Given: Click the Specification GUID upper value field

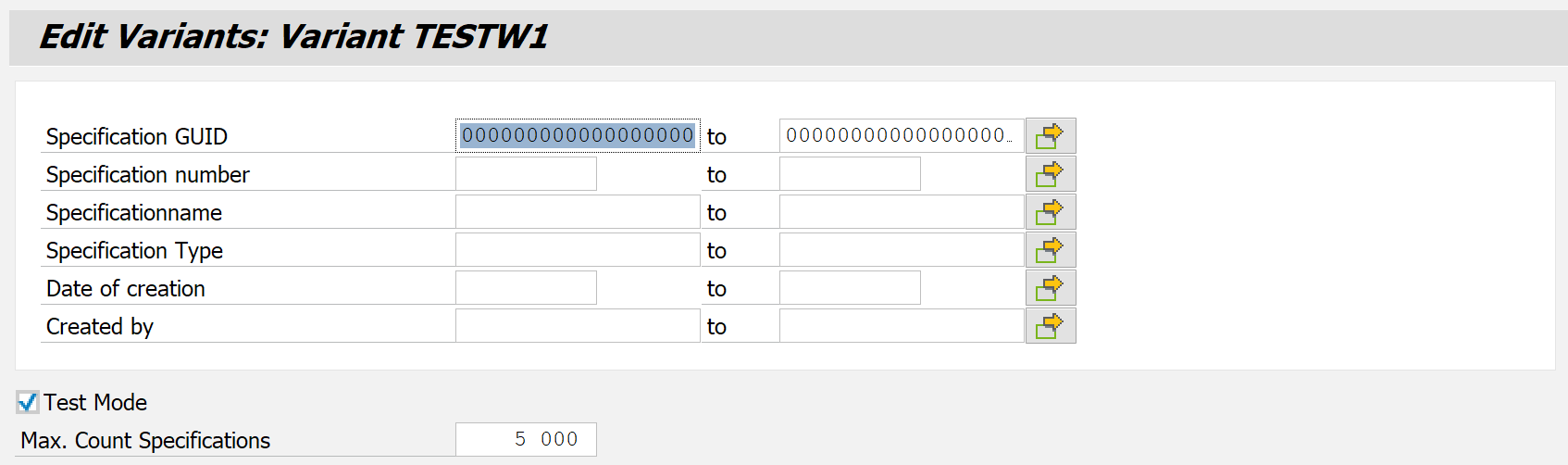Looking at the screenshot, I should [x=901, y=136].
